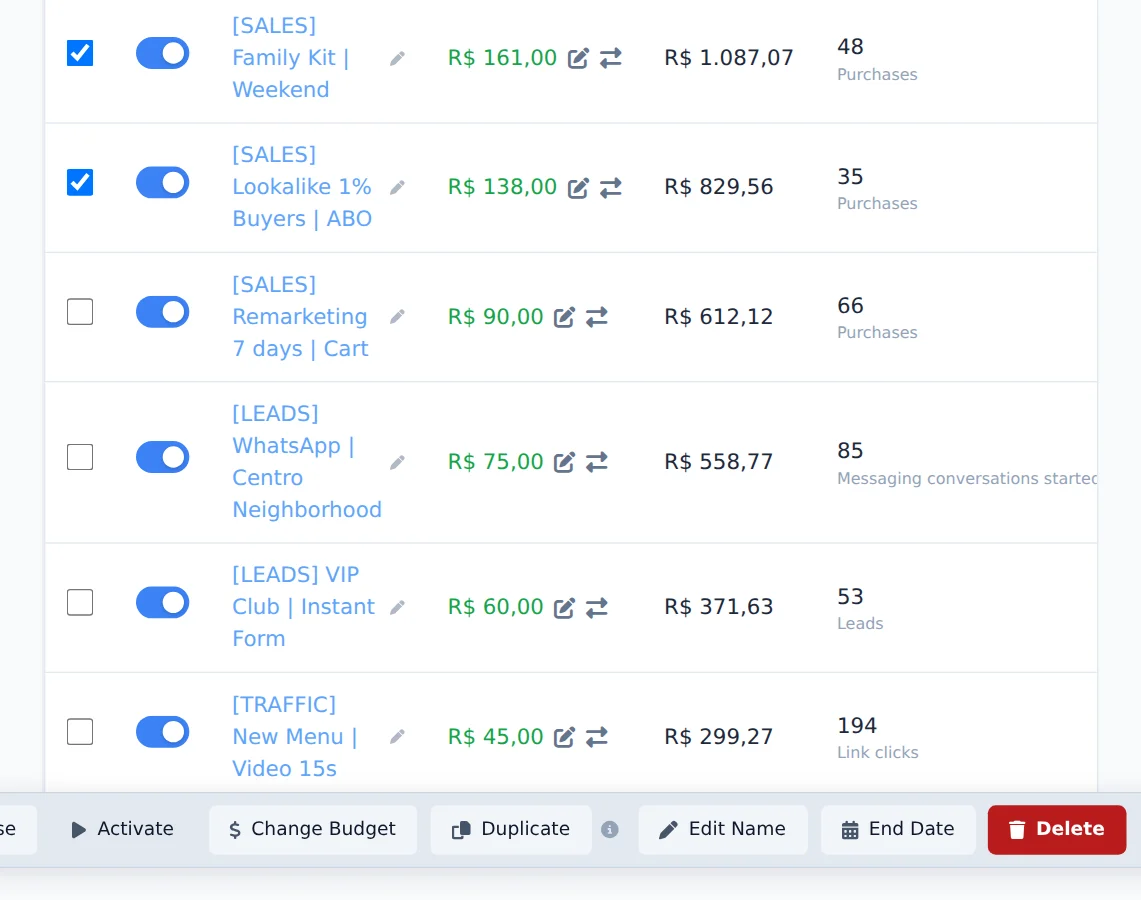The height and width of the screenshot is (900, 1141).
Task: Uncheck the Lookalike 1% Buyers campaign checkbox
Action: (x=80, y=183)
